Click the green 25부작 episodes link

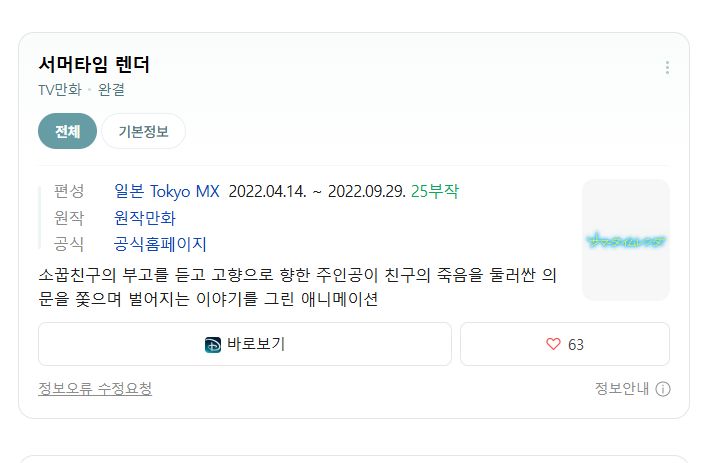click(435, 191)
